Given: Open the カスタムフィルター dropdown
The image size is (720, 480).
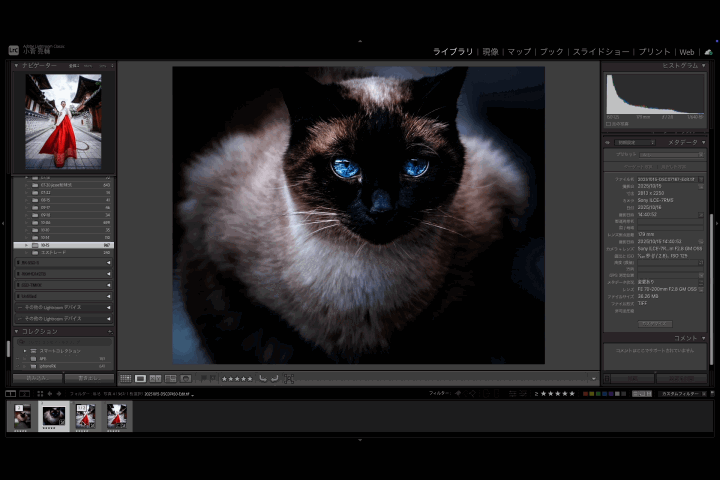Looking at the screenshot, I should tap(682, 394).
